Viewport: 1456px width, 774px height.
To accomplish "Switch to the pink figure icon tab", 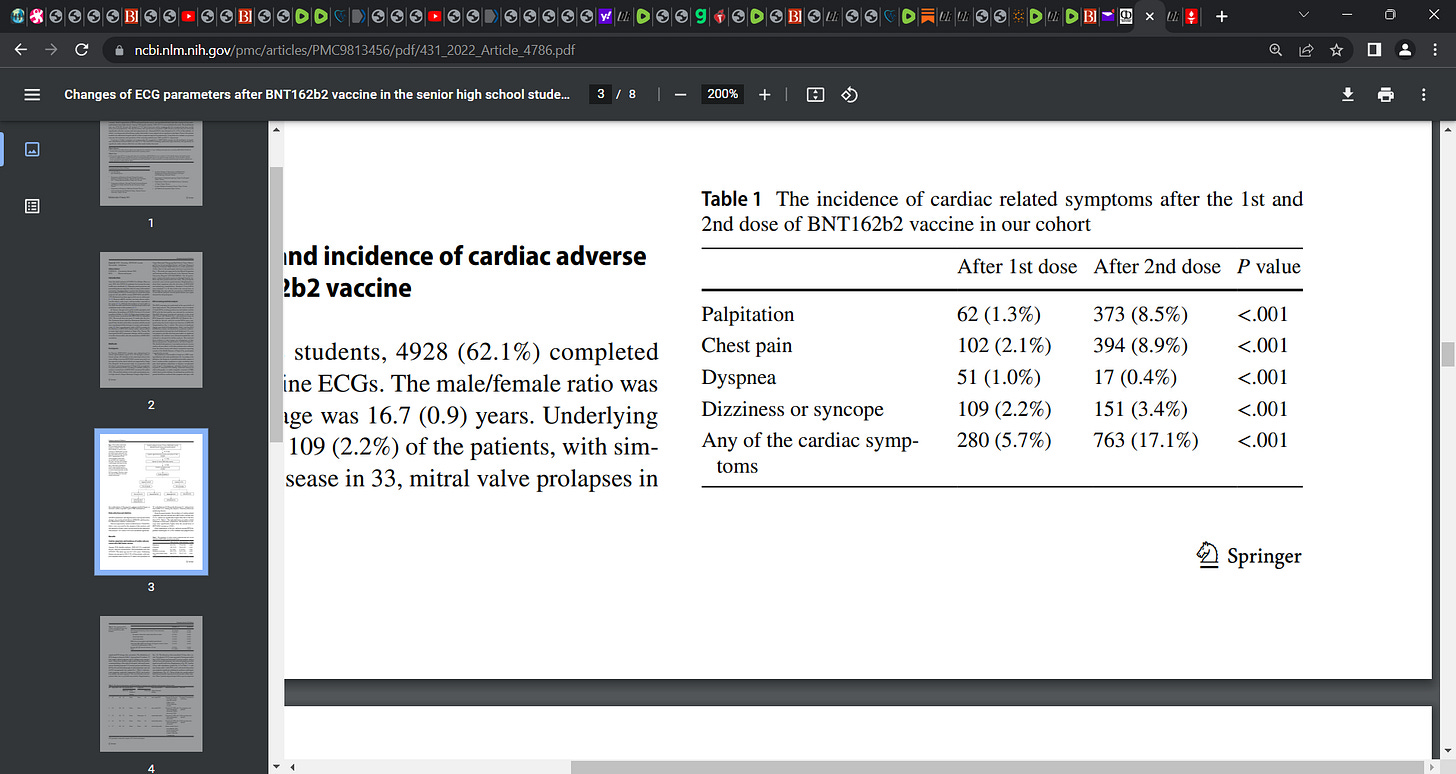I will (36, 16).
